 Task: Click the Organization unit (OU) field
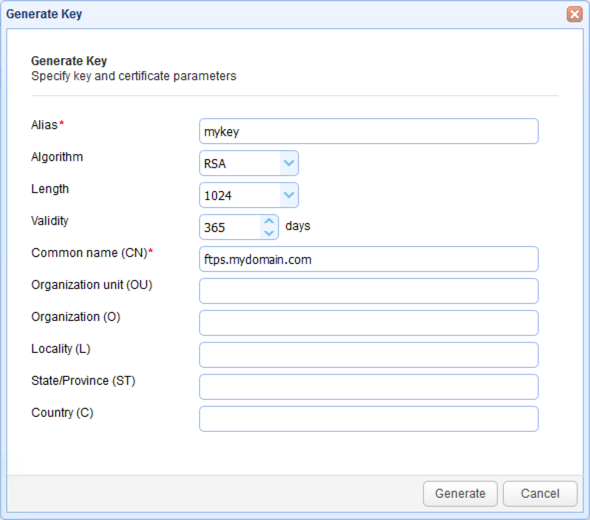click(x=369, y=291)
